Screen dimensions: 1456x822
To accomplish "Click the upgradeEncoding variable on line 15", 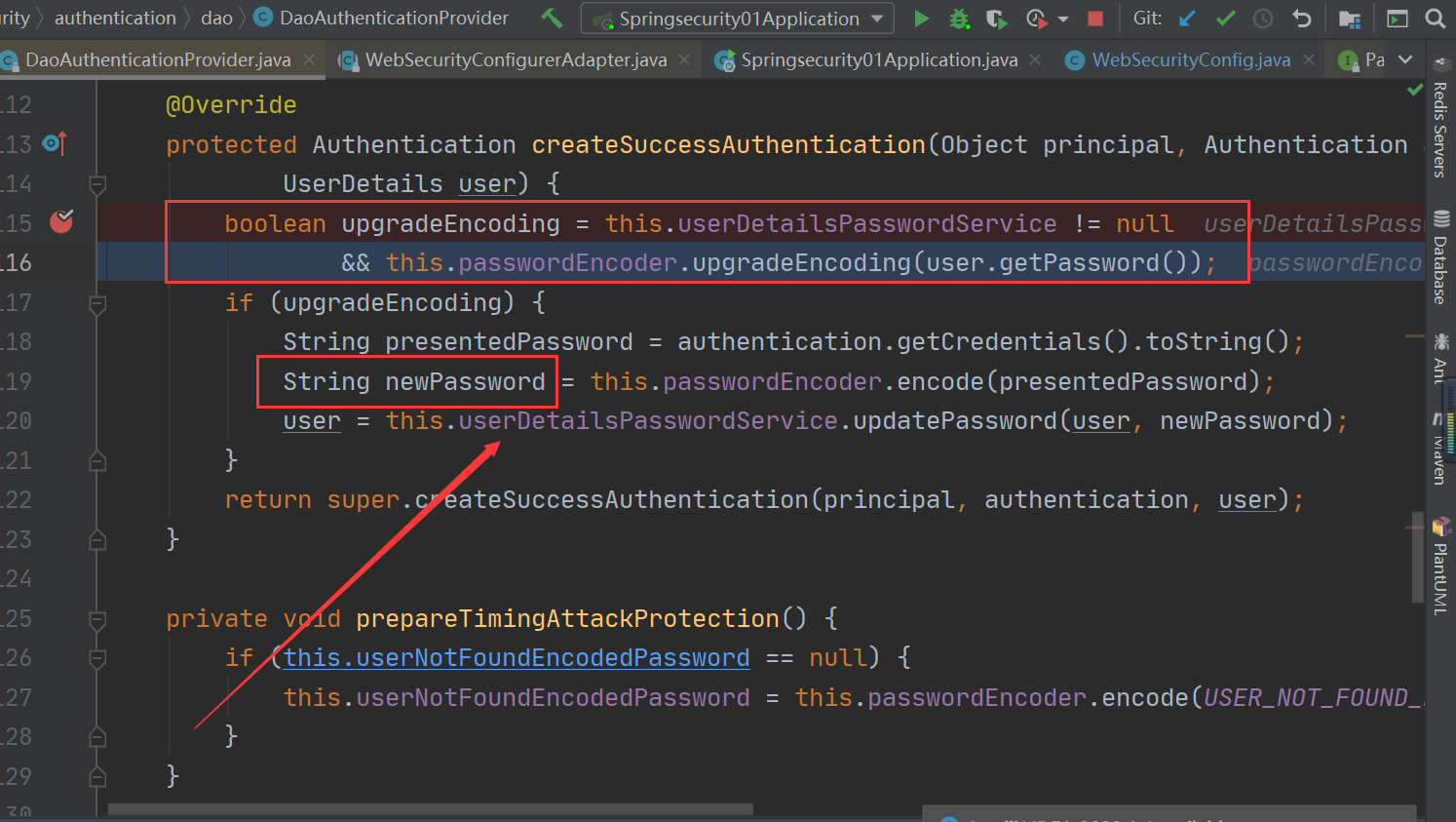I will (x=450, y=223).
